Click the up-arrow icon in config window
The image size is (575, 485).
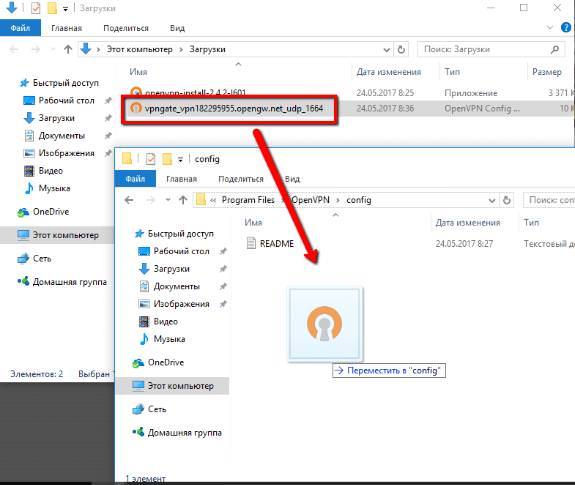point(183,200)
